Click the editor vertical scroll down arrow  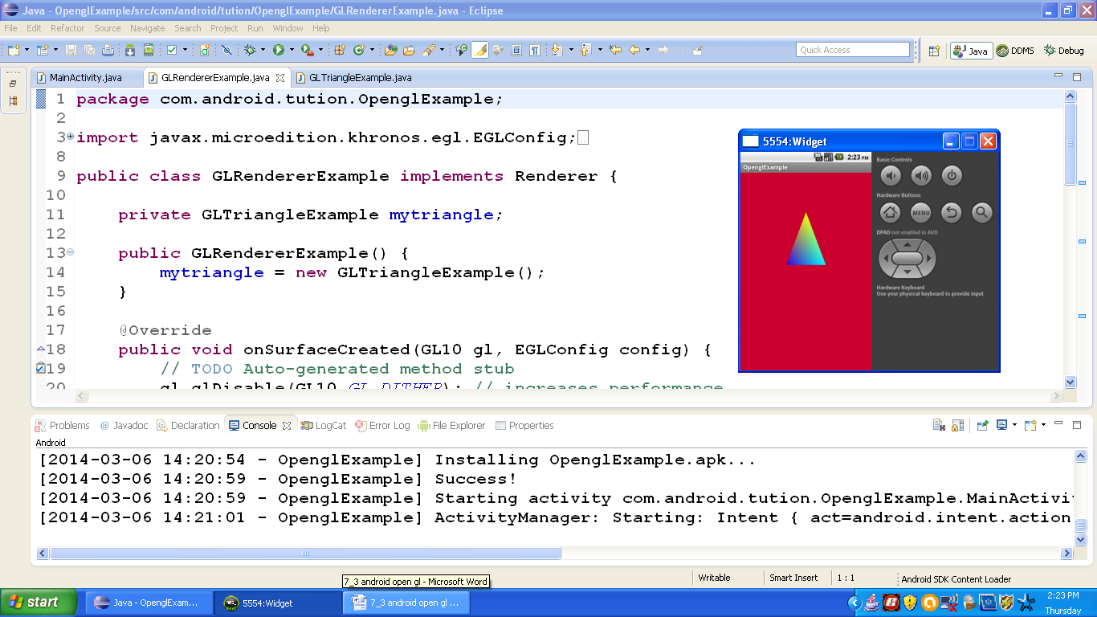[x=1070, y=382]
